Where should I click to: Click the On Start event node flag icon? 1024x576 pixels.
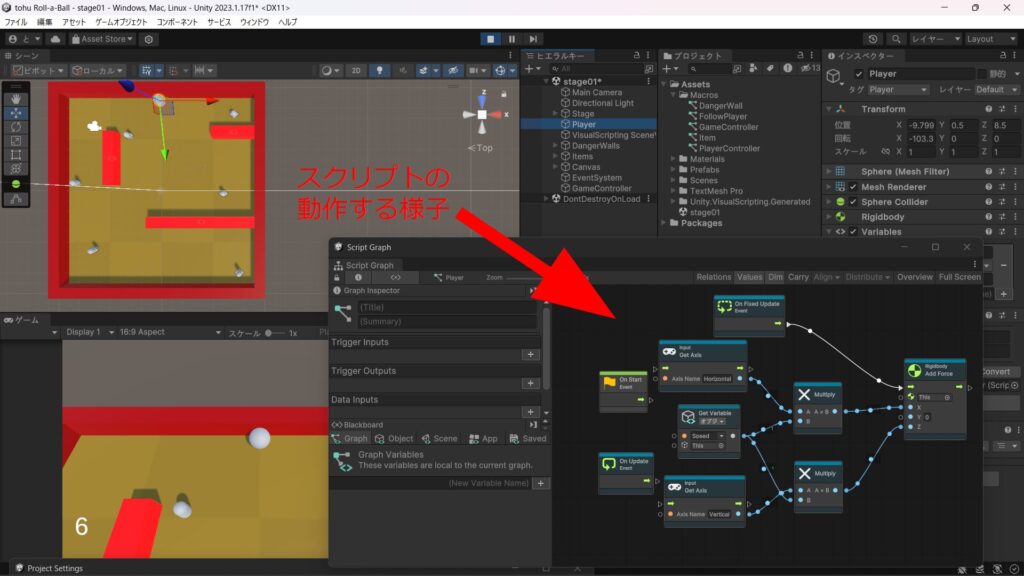click(x=609, y=382)
